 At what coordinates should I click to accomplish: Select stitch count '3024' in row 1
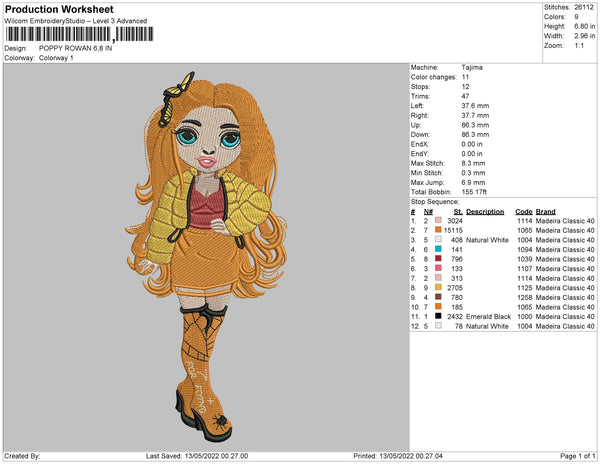(x=455, y=221)
